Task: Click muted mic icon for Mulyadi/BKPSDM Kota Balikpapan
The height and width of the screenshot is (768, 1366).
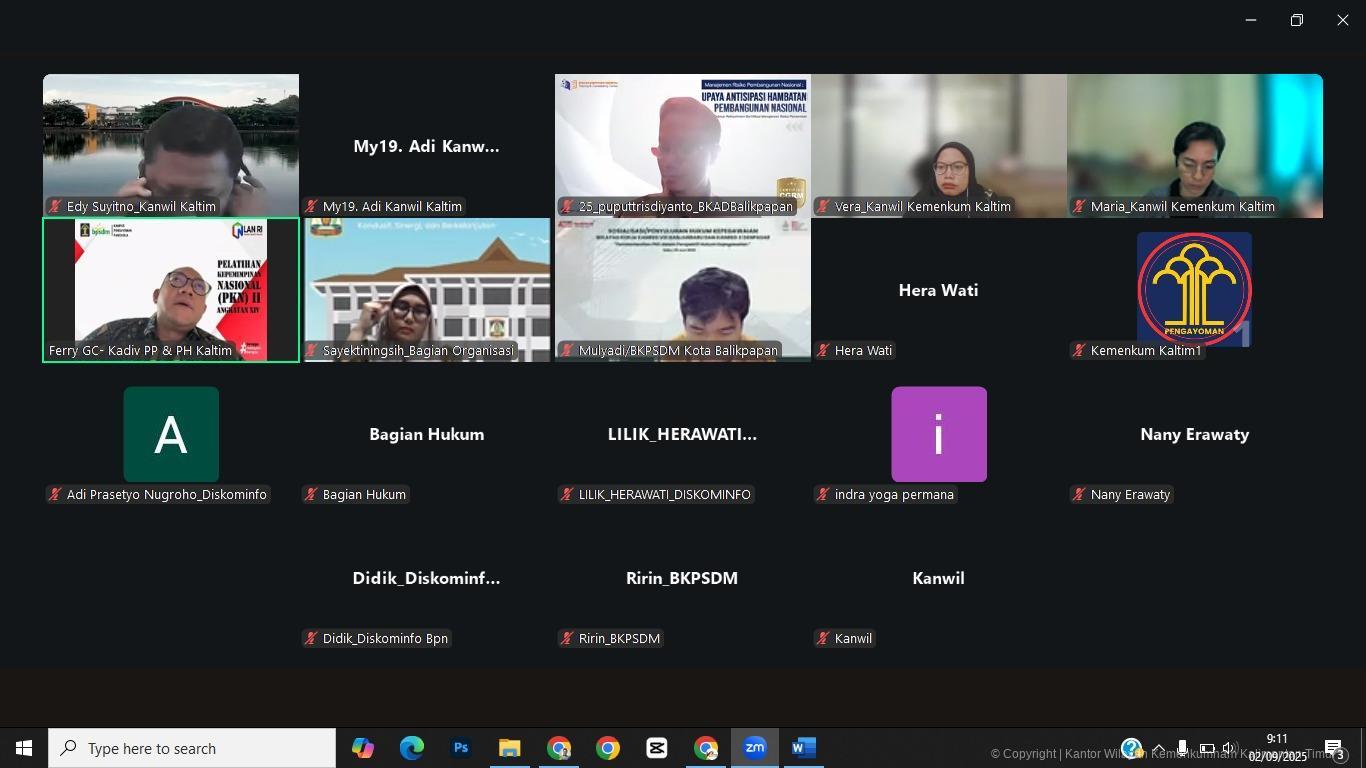Action: point(567,351)
